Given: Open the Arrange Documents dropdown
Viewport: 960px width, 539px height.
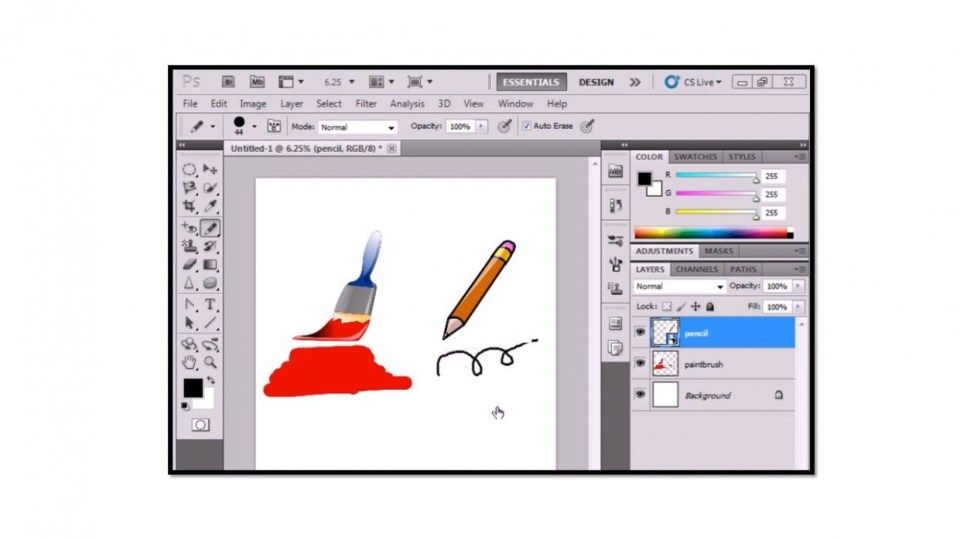Looking at the screenshot, I should 381,81.
